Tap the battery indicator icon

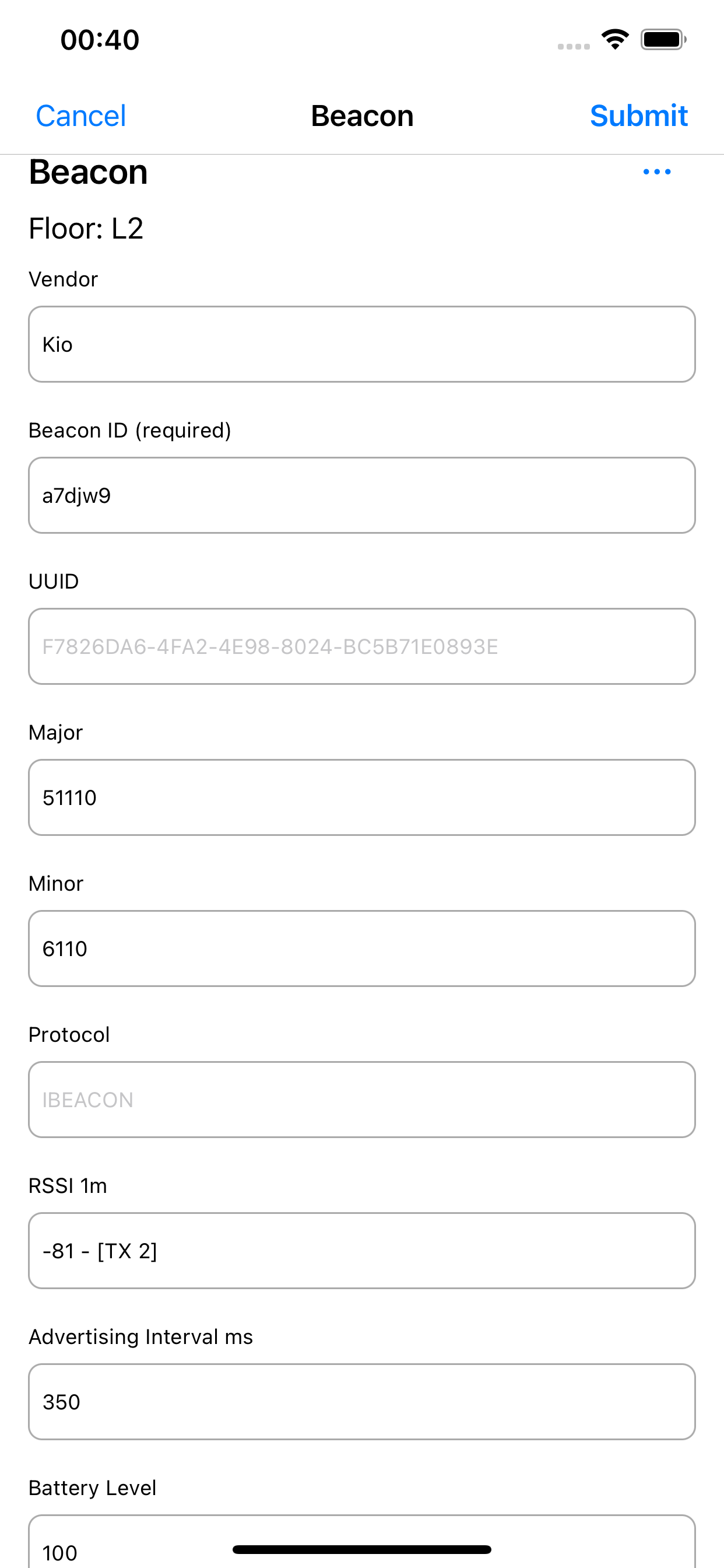coord(663,40)
